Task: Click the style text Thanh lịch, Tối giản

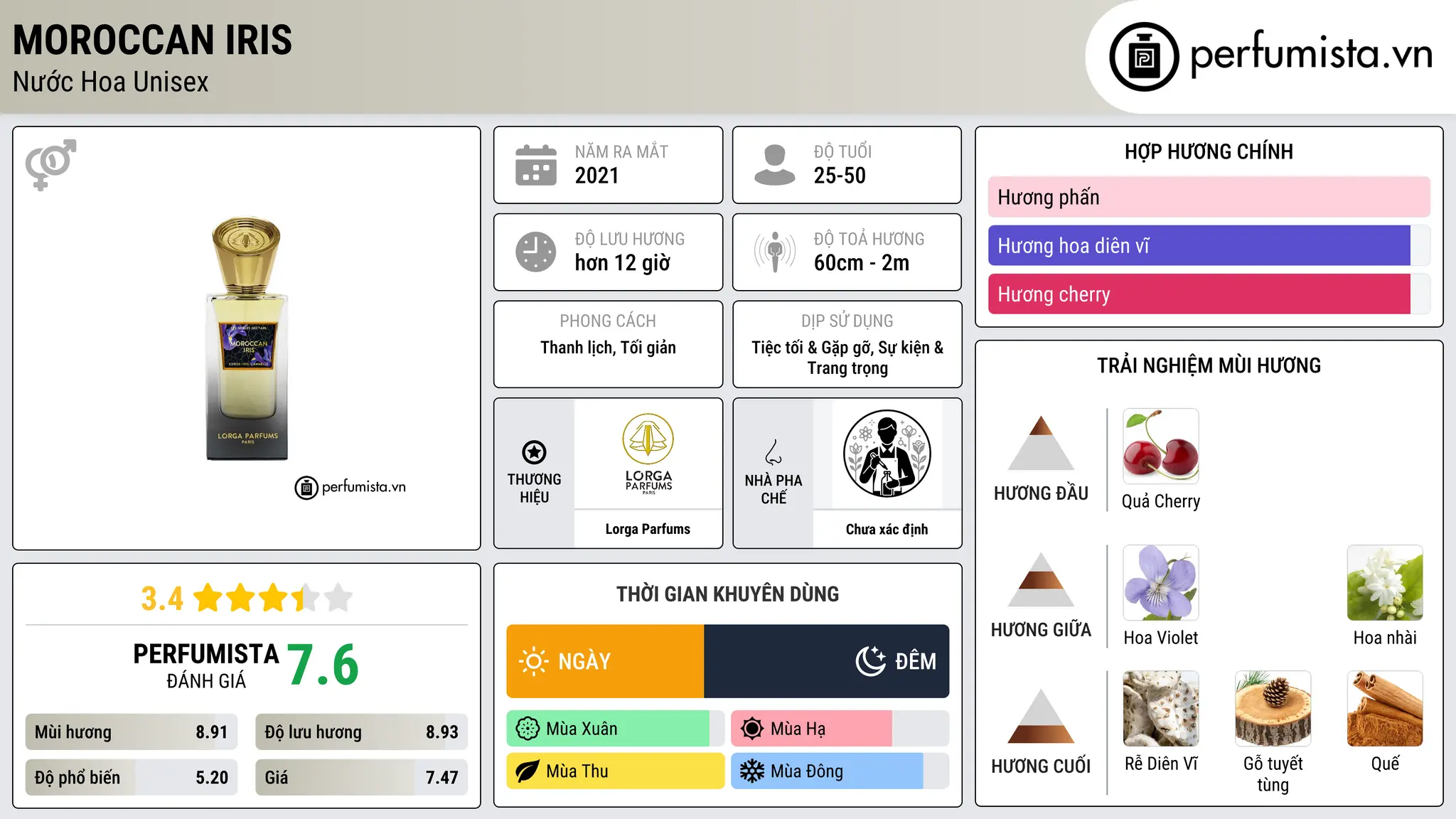Action: (x=608, y=348)
